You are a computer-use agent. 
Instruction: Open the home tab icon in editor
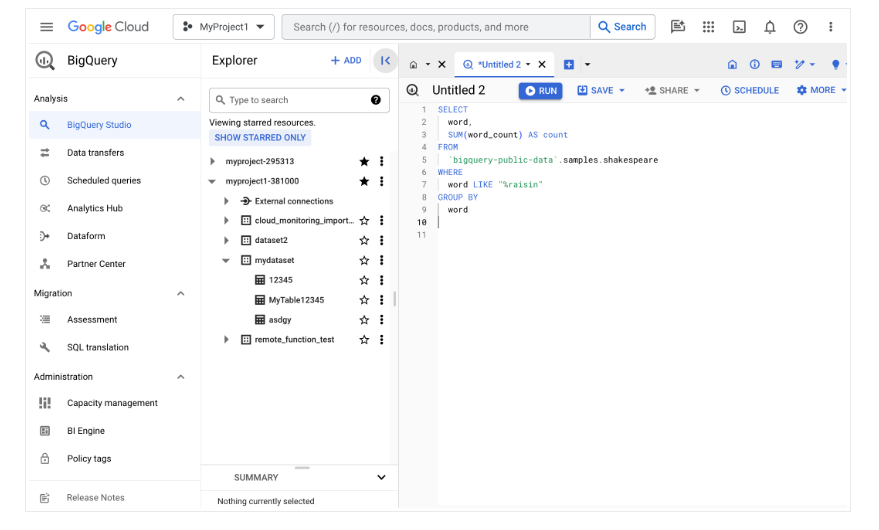click(413, 64)
